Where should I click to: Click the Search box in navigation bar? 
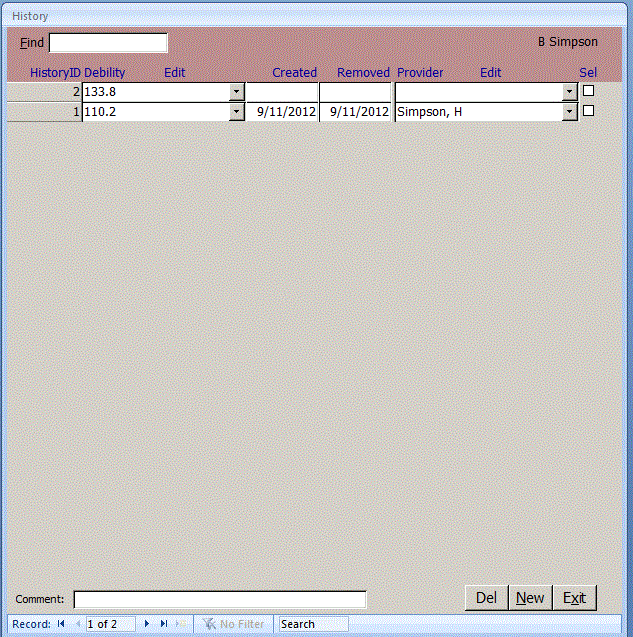pos(313,624)
